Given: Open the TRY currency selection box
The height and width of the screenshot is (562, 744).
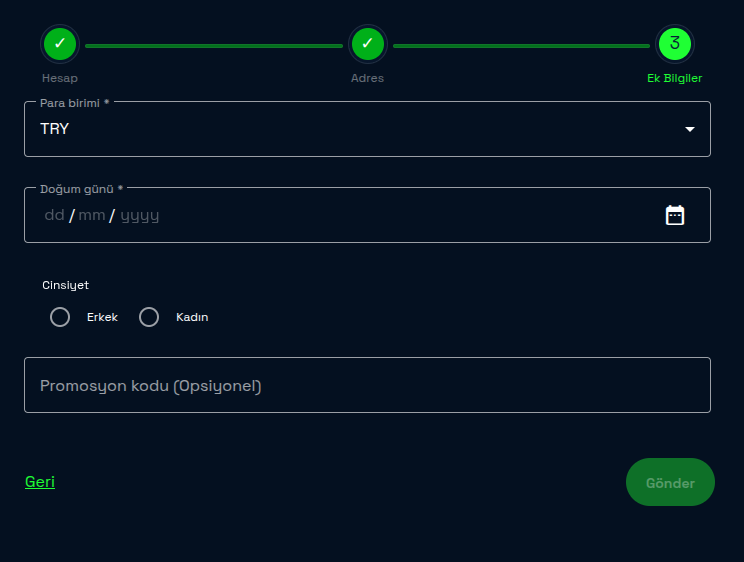Looking at the screenshot, I should [x=350, y=129].
